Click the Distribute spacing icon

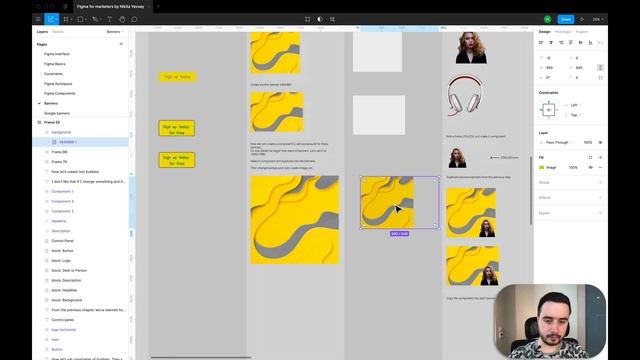600,42
